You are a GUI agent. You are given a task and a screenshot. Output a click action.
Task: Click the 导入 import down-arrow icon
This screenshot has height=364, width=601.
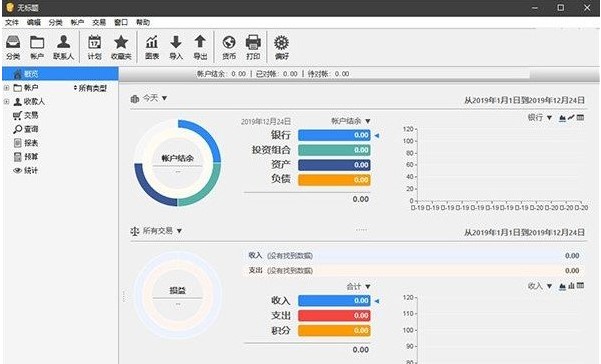point(176,47)
